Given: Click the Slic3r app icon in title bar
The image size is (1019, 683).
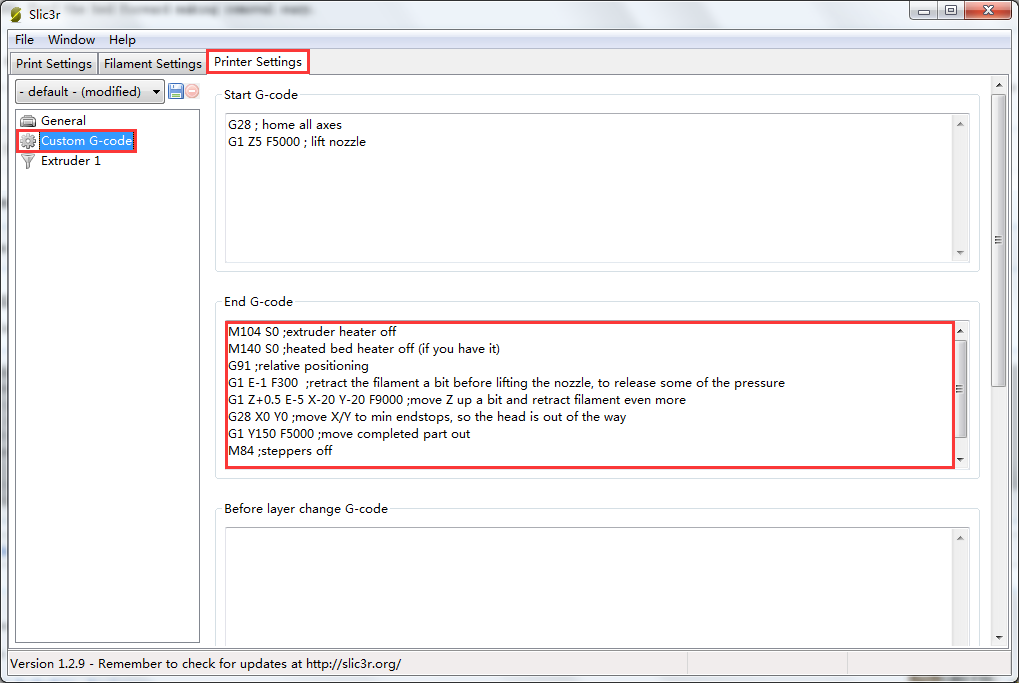Looking at the screenshot, I should [x=16, y=14].
